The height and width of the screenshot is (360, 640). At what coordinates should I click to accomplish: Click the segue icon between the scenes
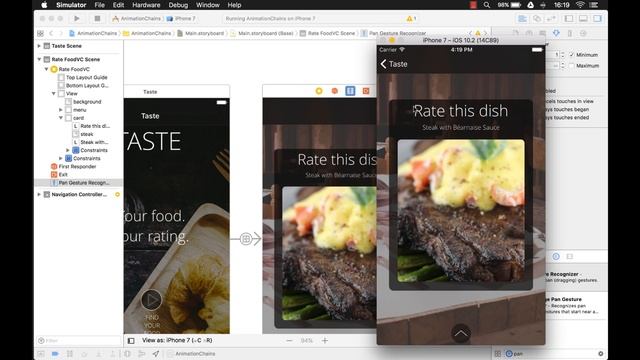click(x=246, y=238)
